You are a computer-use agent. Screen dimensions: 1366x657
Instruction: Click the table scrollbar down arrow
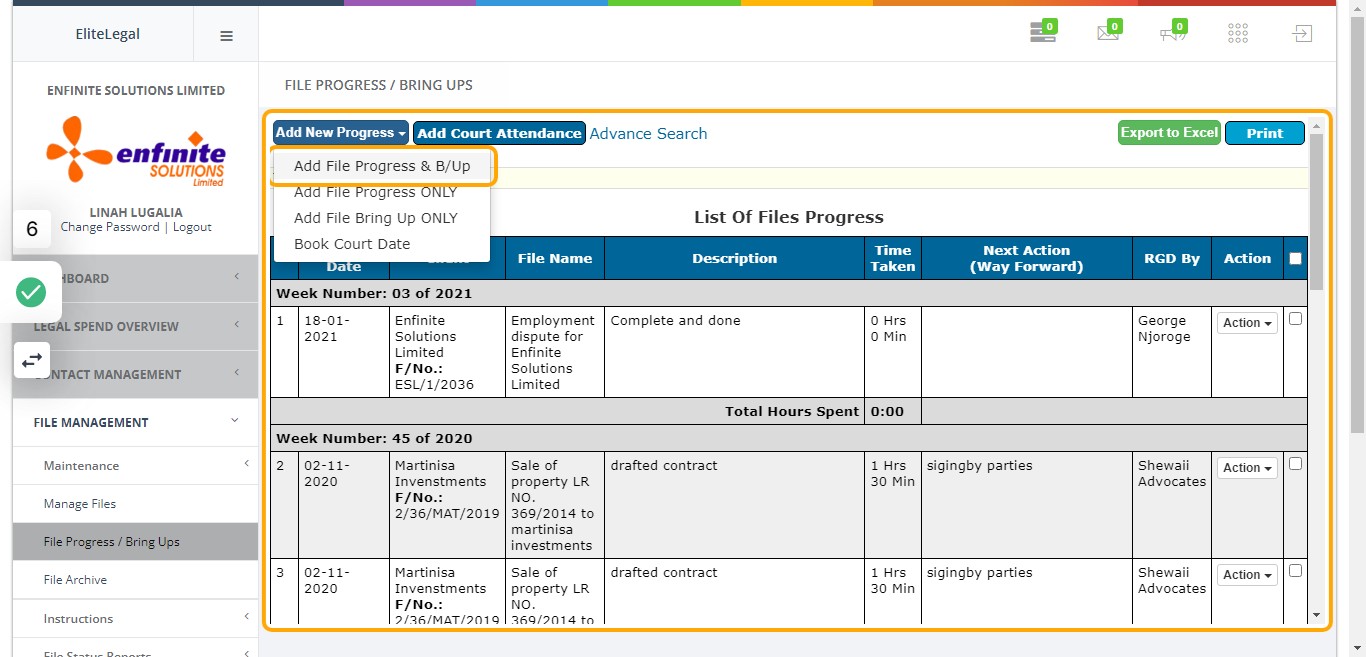[1316, 615]
